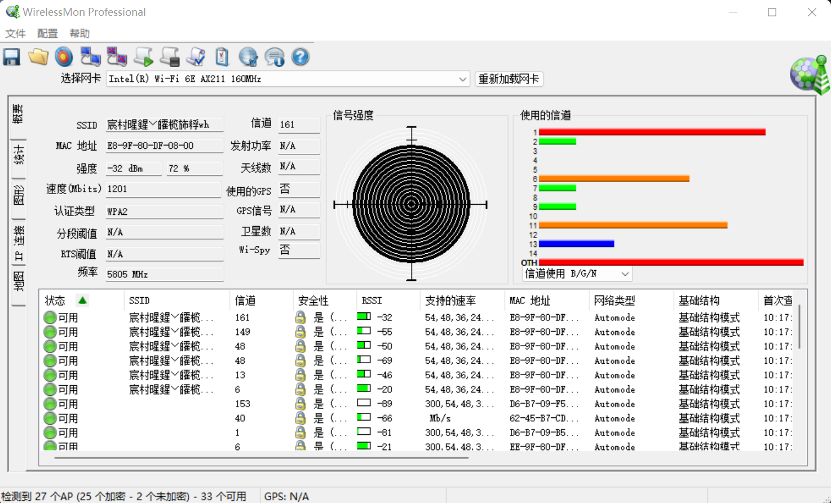Sort by the 基础结构 column header
The image size is (832, 504).
click(x=716, y=300)
